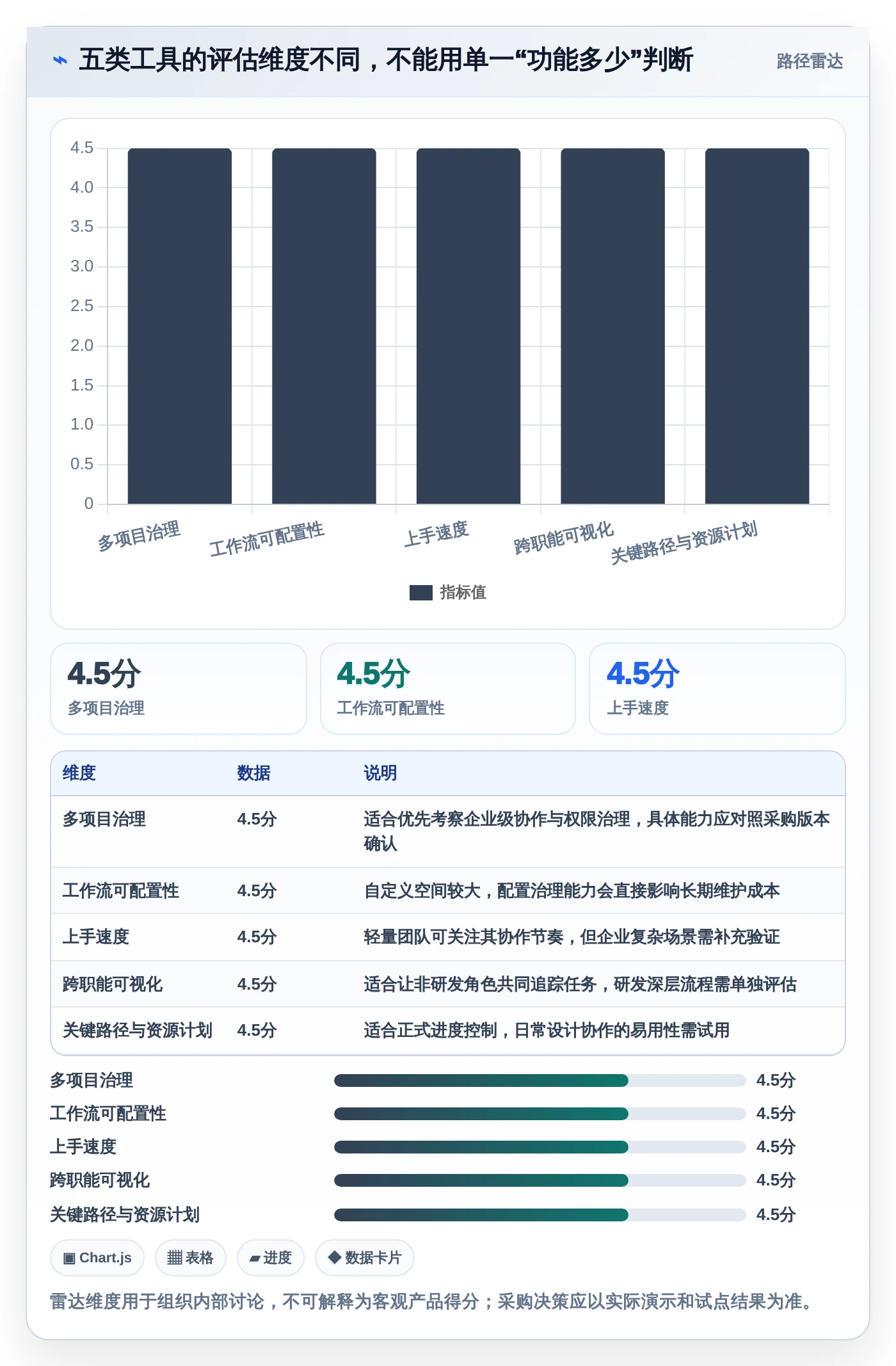Click the 数据 column header

254,773
